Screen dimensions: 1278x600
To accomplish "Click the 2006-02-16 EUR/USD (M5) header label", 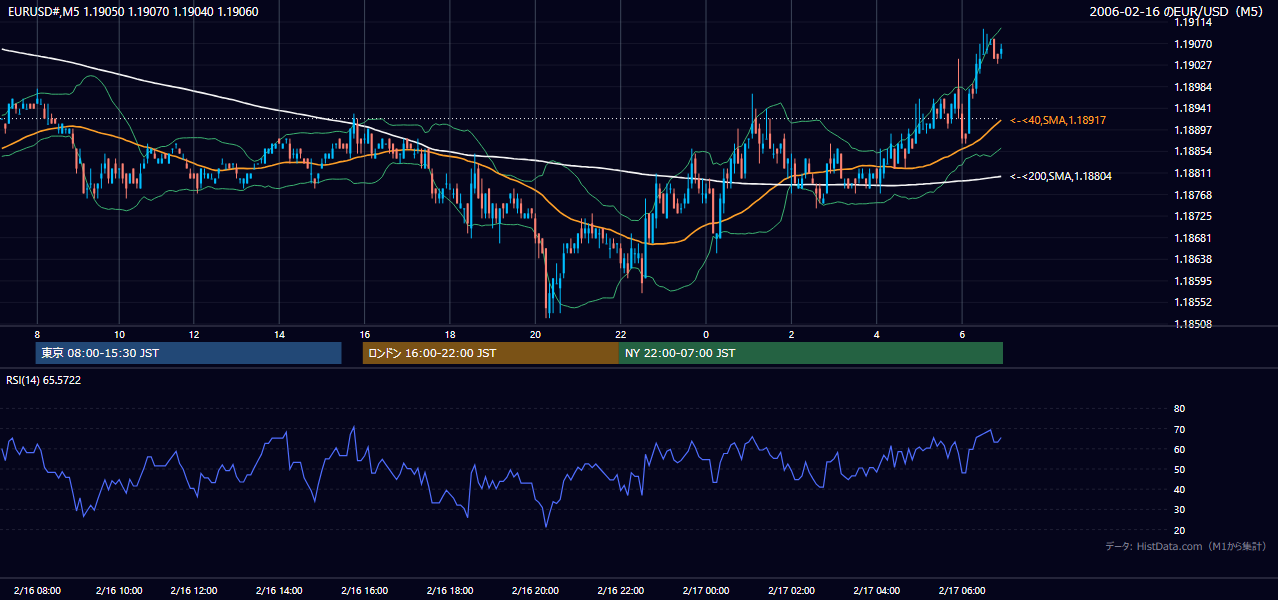I will (1177, 12).
